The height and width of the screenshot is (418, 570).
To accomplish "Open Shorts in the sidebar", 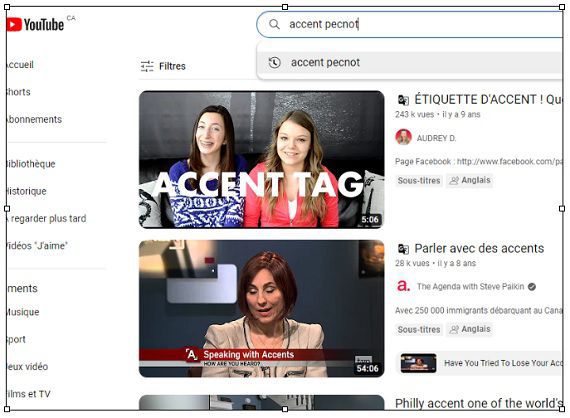I will pyautogui.click(x=19, y=92).
